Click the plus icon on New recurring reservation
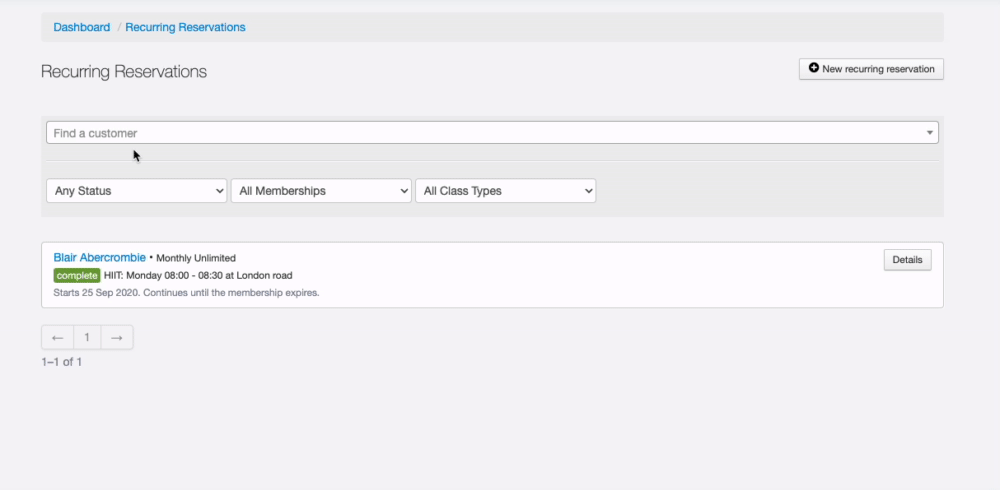 [814, 69]
